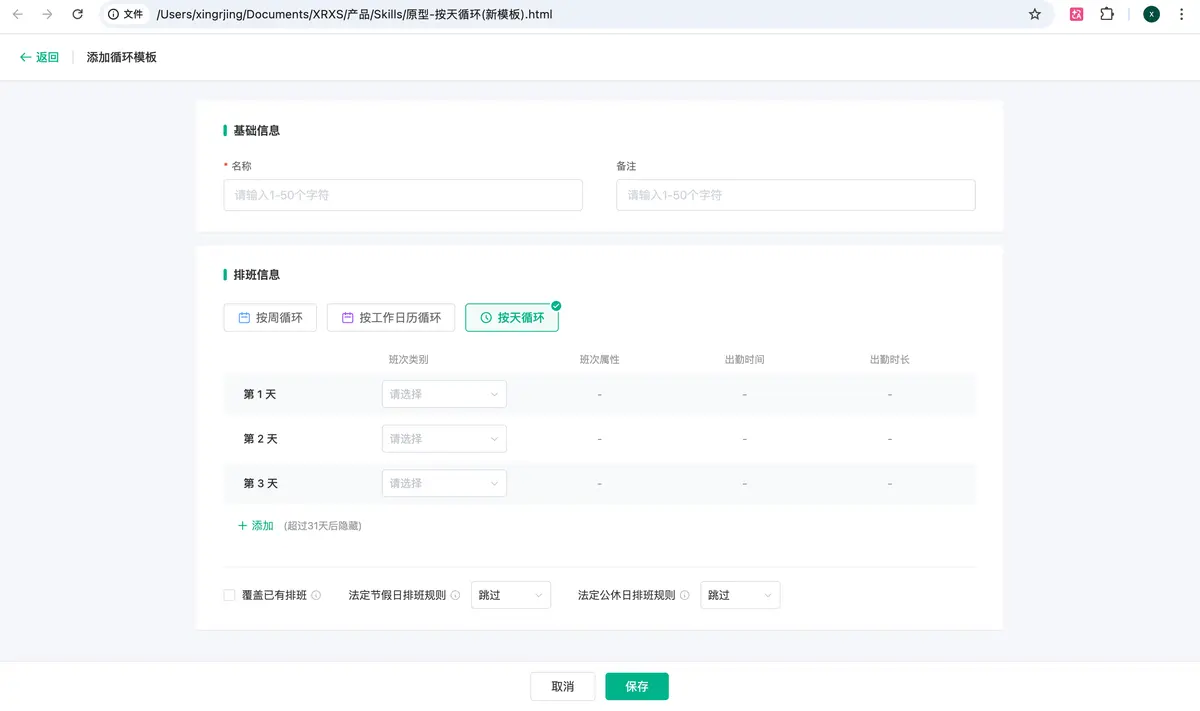This screenshot has height=711, width=1200.
Task: Bookmark this page with star icon
Action: pos(1035,14)
